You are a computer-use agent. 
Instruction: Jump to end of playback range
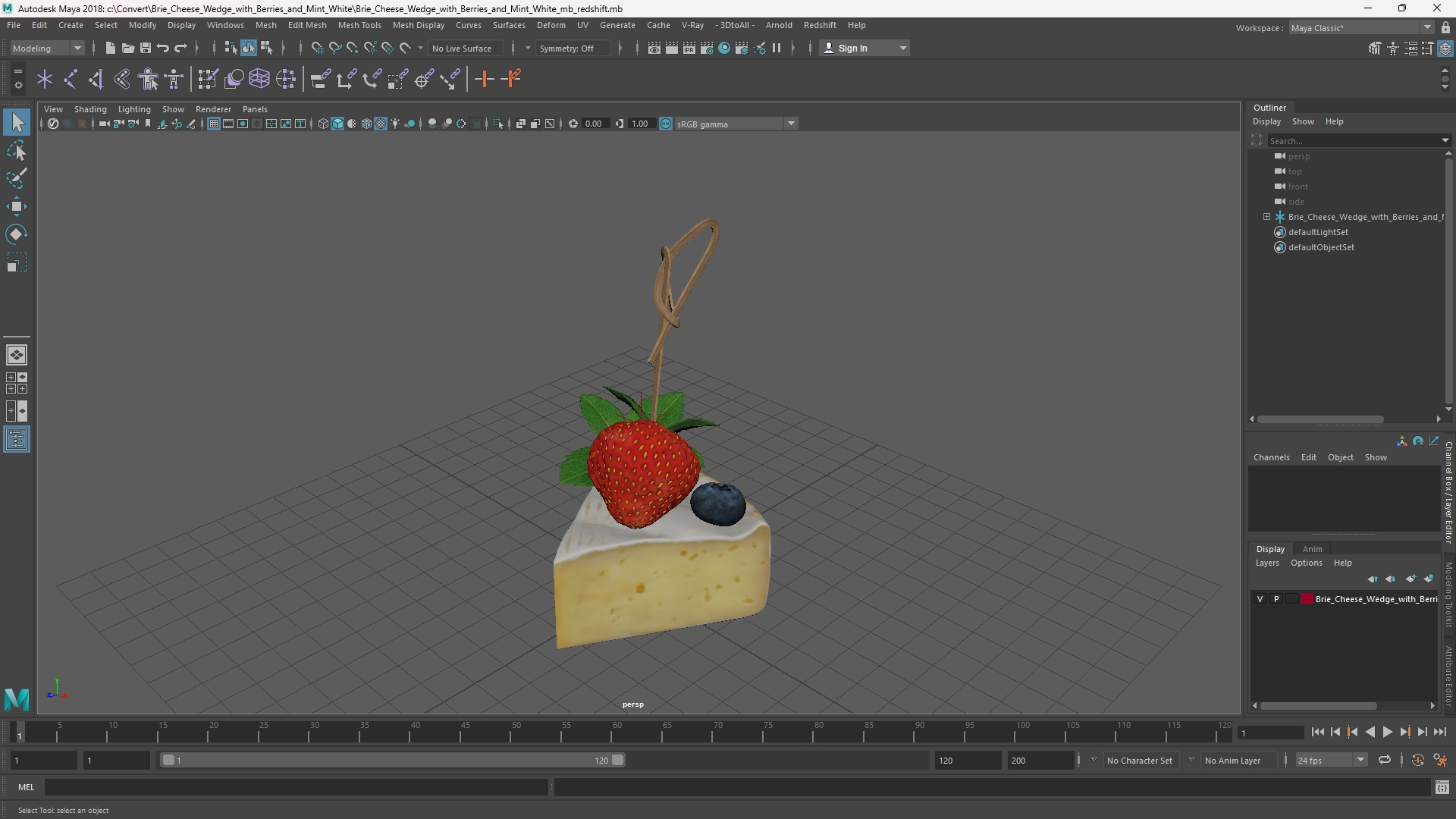(1439, 732)
